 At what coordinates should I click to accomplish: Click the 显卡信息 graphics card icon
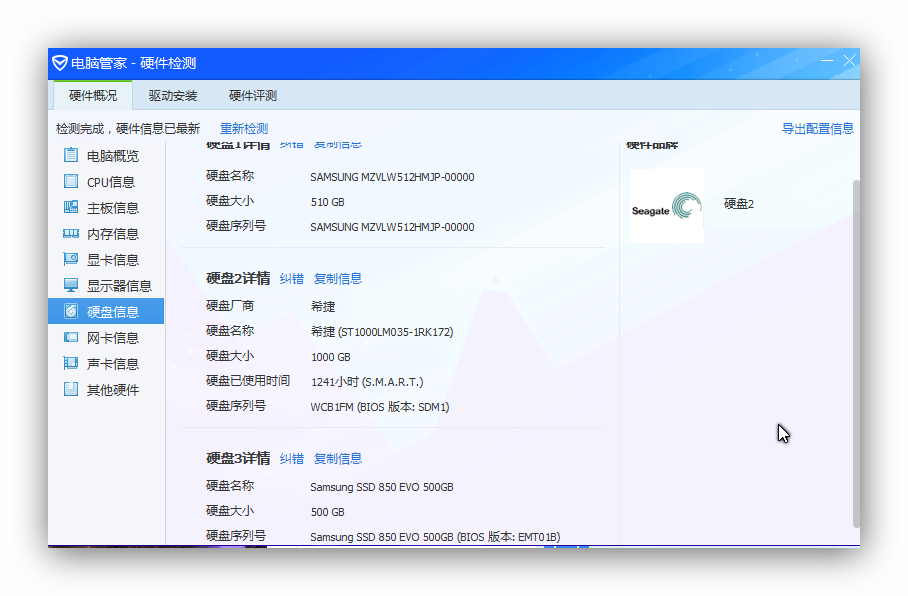(71, 259)
